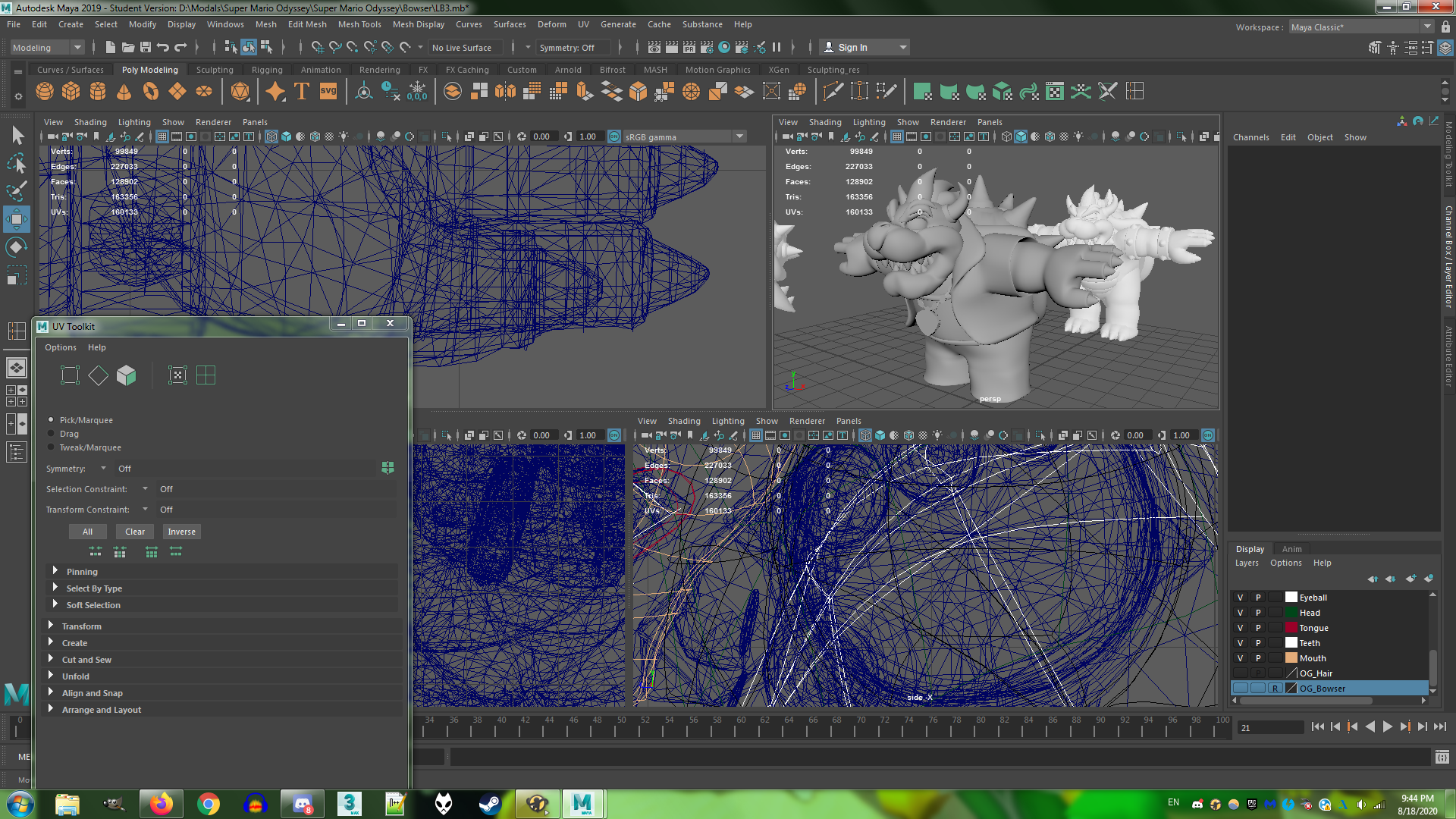The image size is (1456, 819).
Task: Click the Multi-Cut knife tool icon
Action: click(x=833, y=92)
